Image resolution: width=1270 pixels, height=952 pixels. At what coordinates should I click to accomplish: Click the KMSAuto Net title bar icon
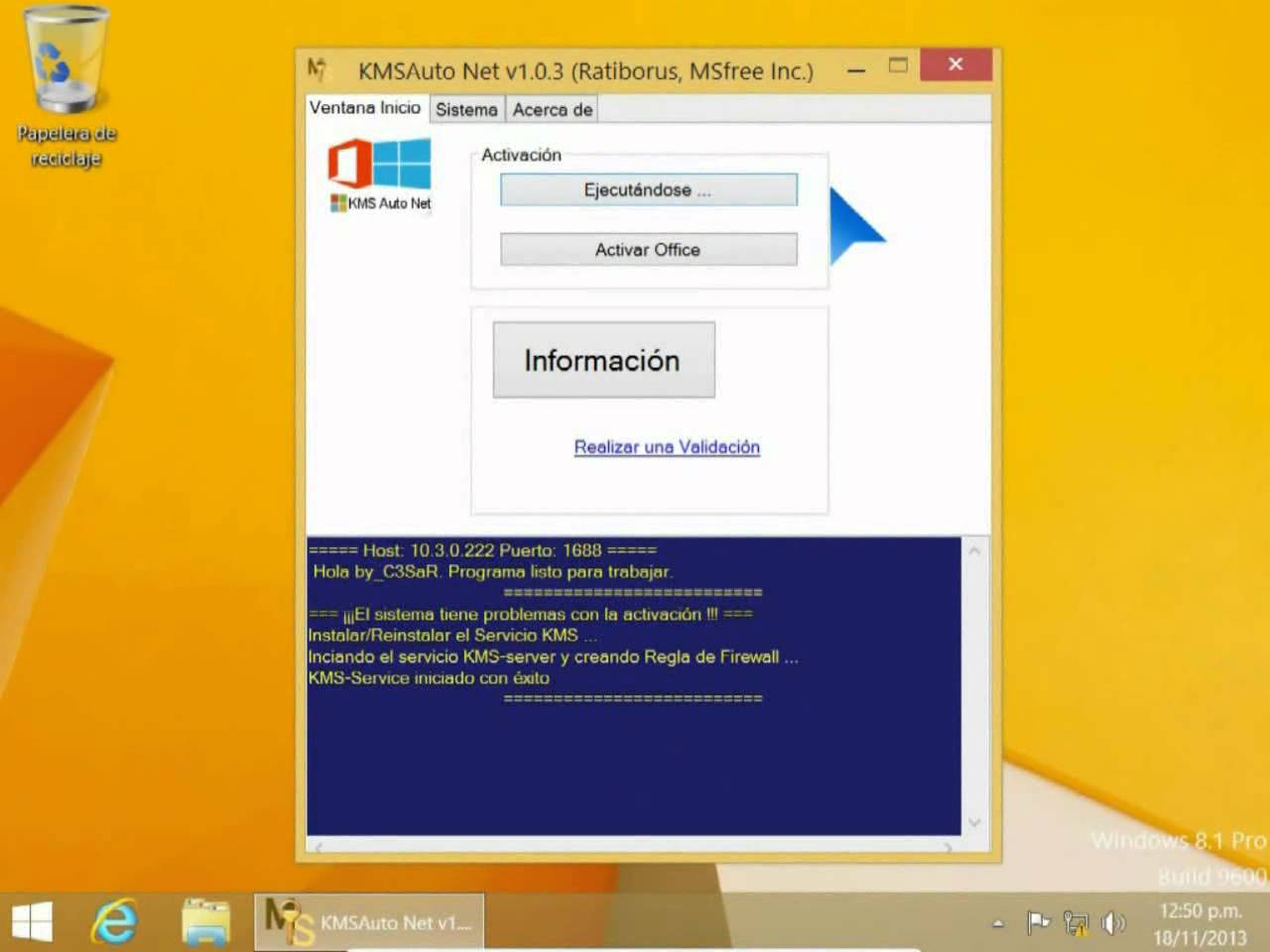click(x=317, y=69)
